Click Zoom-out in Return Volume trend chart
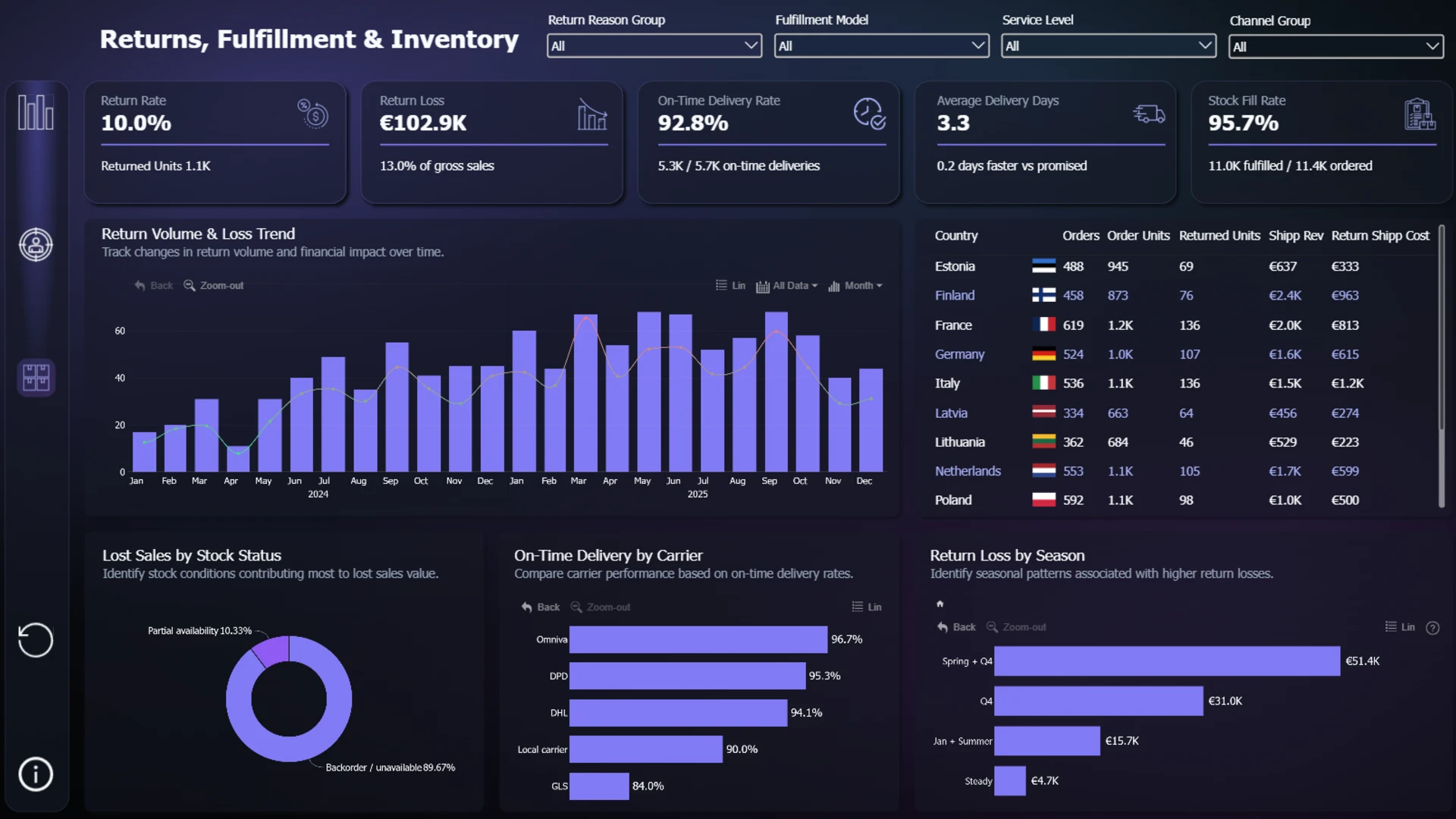This screenshot has width=1456, height=819. point(214,286)
